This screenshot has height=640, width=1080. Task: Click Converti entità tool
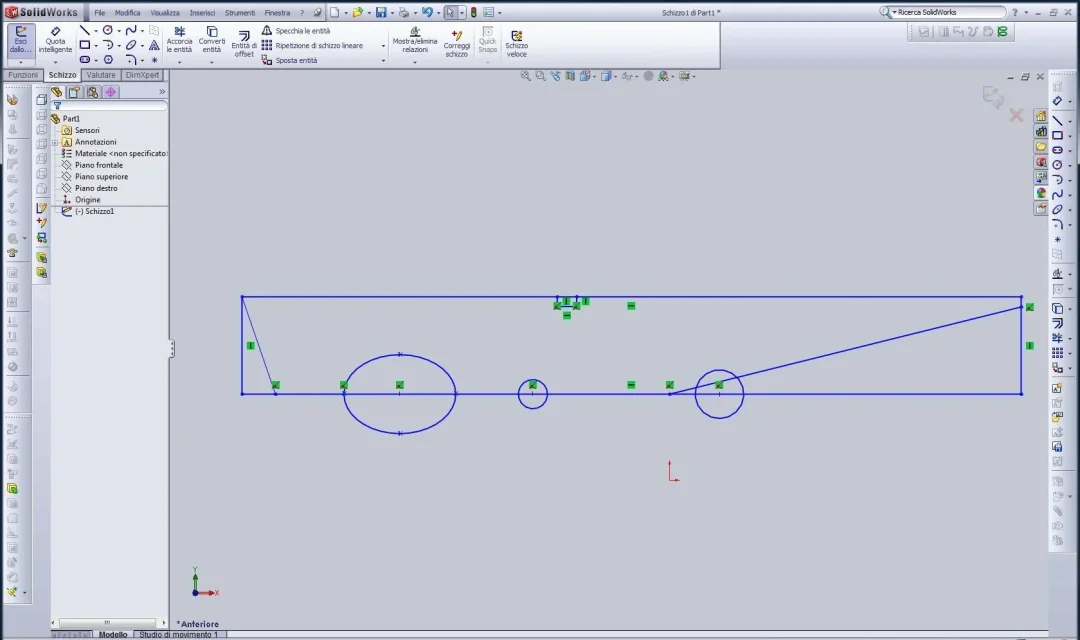click(211, 40)
